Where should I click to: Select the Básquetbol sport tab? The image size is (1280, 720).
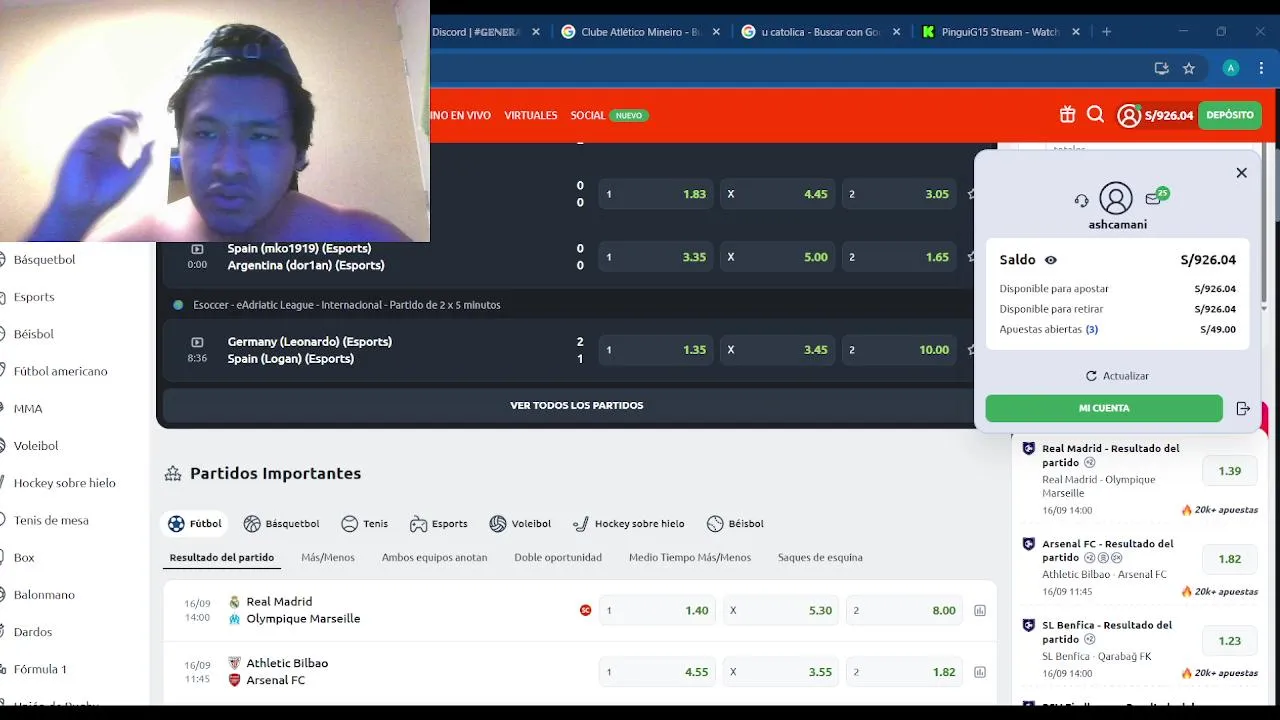tap(281, 523)
